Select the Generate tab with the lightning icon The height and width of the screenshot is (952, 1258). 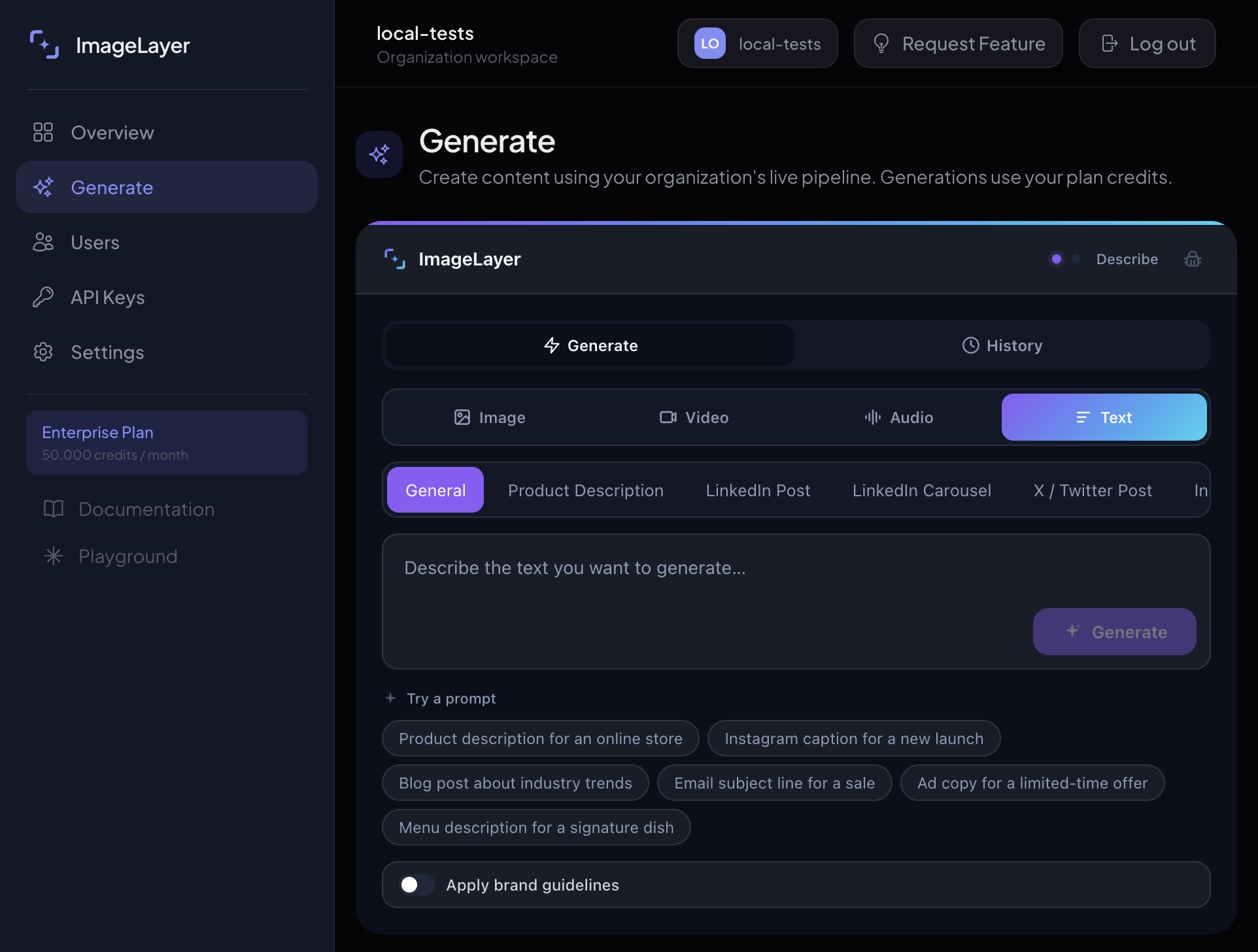click(x=590, y=345)
